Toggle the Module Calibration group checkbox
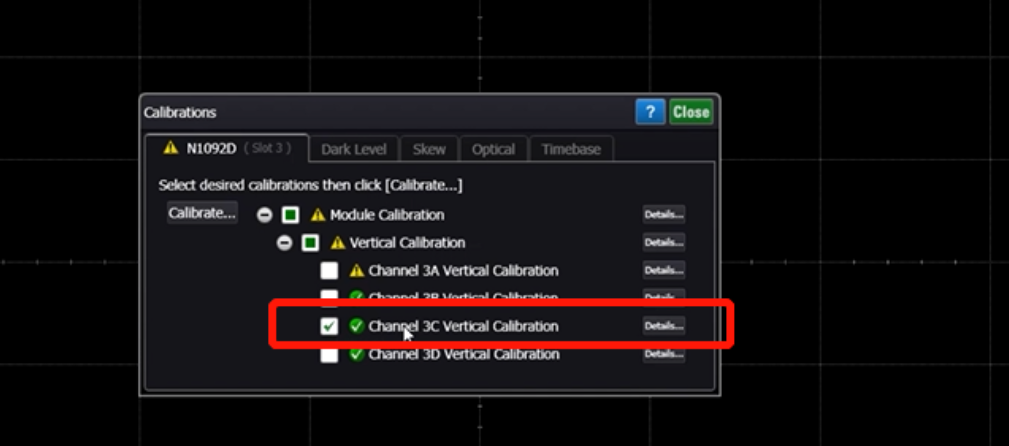This screenshot has width=1009, height=446. pyautogui.click(x=290, y=215)
